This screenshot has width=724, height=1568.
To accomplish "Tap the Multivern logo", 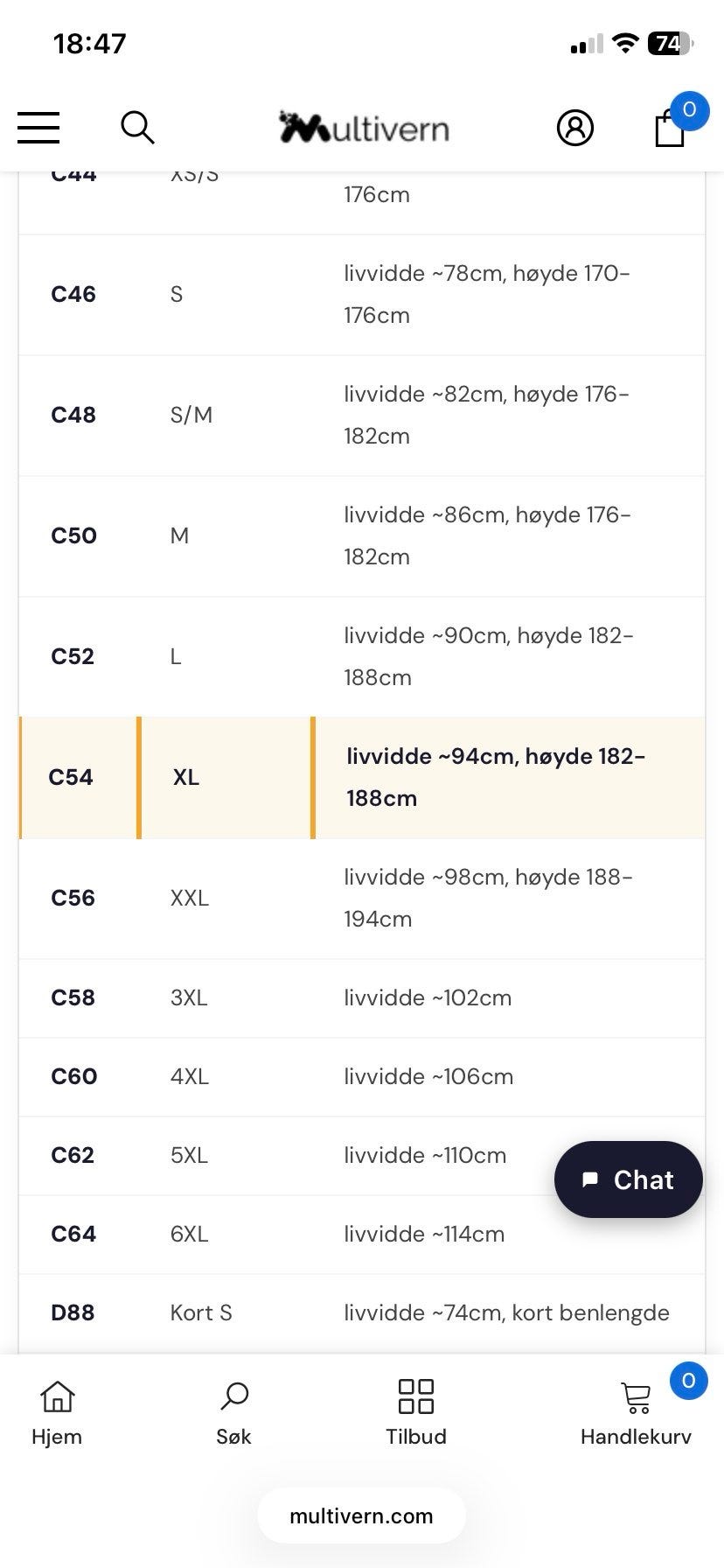I will [364, 128].
